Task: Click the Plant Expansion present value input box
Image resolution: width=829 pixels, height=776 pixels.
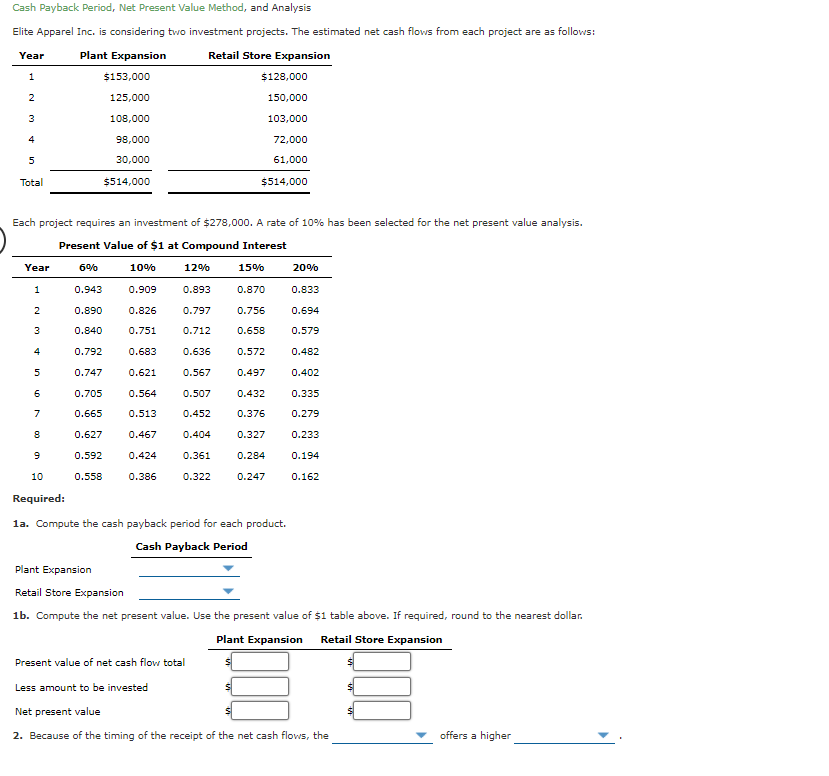Action: pyautogui.click(x=260, y=661)
